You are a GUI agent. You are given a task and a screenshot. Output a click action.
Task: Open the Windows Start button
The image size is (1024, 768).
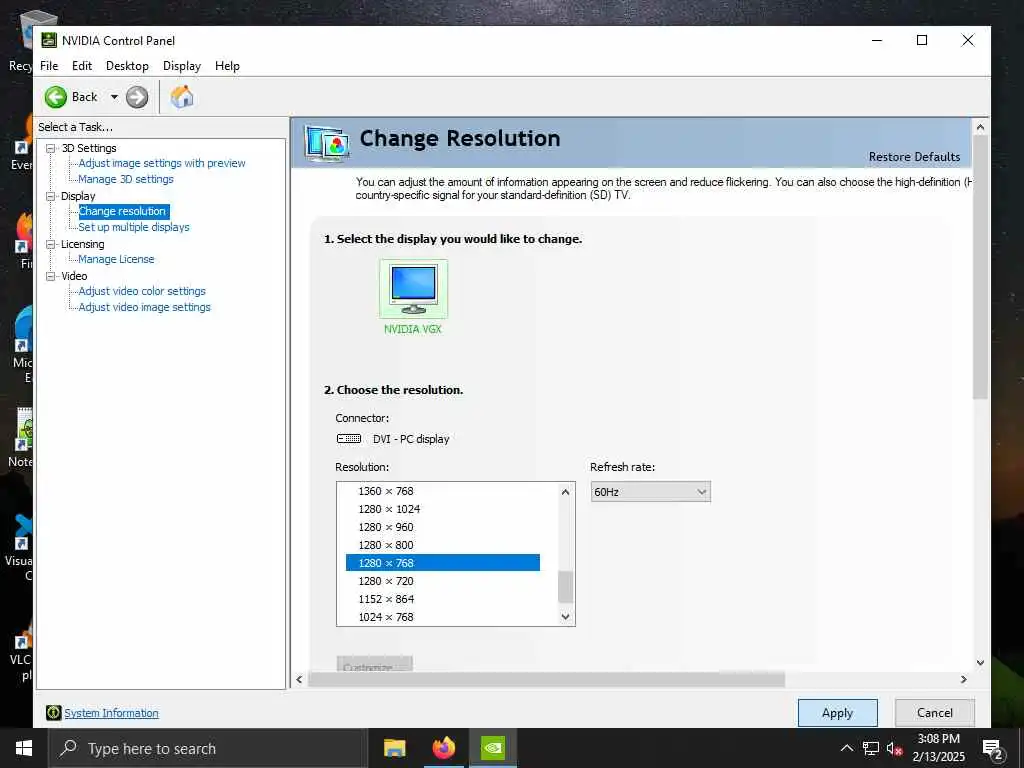24,748
